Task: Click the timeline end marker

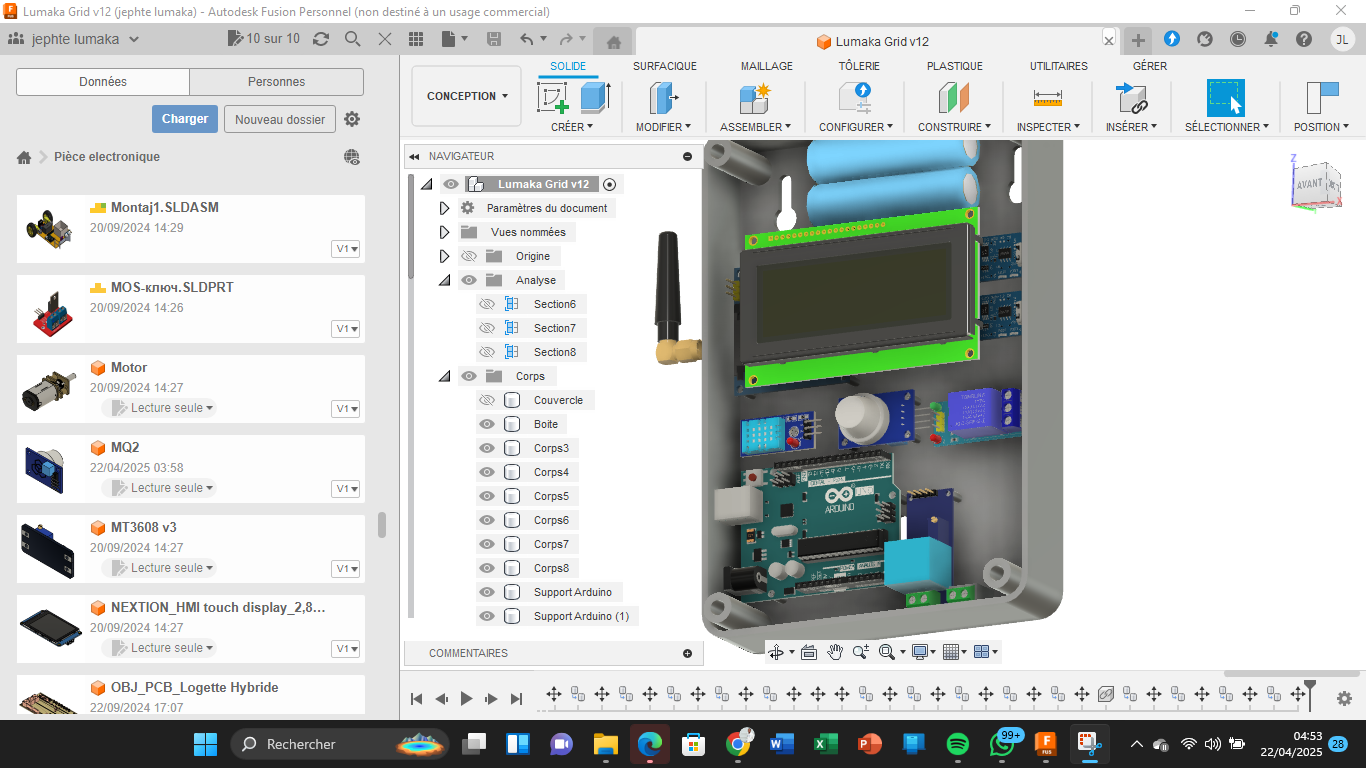Action: click(1309, 688)
